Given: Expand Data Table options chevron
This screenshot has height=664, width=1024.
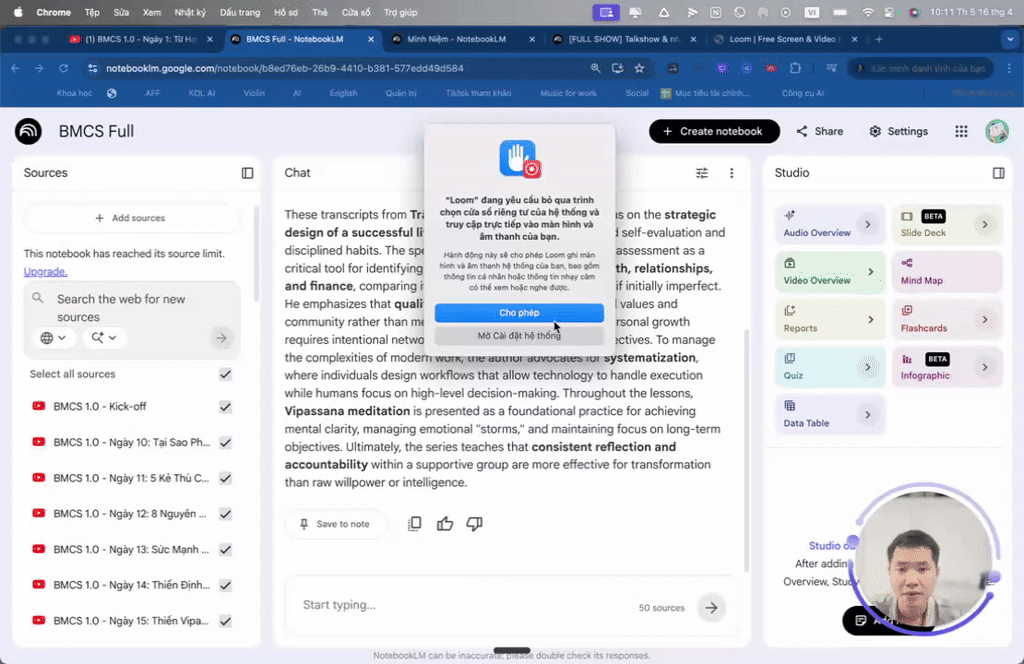Looking at the screenshot, I should pos(868,415).
